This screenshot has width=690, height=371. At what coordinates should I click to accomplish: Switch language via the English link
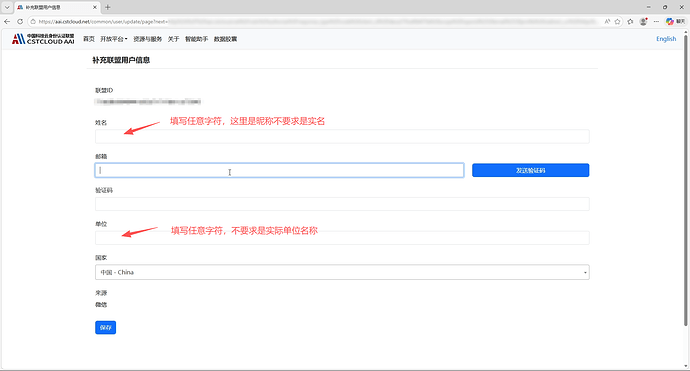click(x=666, y=39)
